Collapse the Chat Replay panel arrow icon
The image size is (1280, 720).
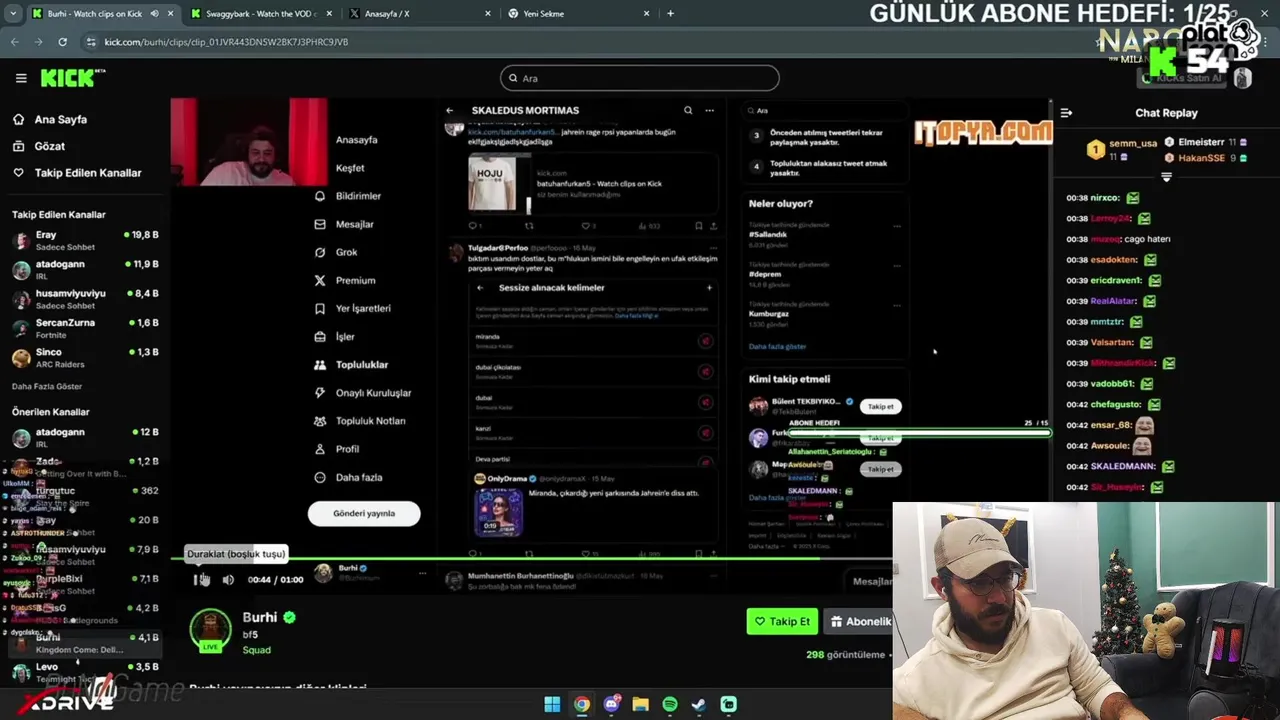click(x=1066, y=113)
